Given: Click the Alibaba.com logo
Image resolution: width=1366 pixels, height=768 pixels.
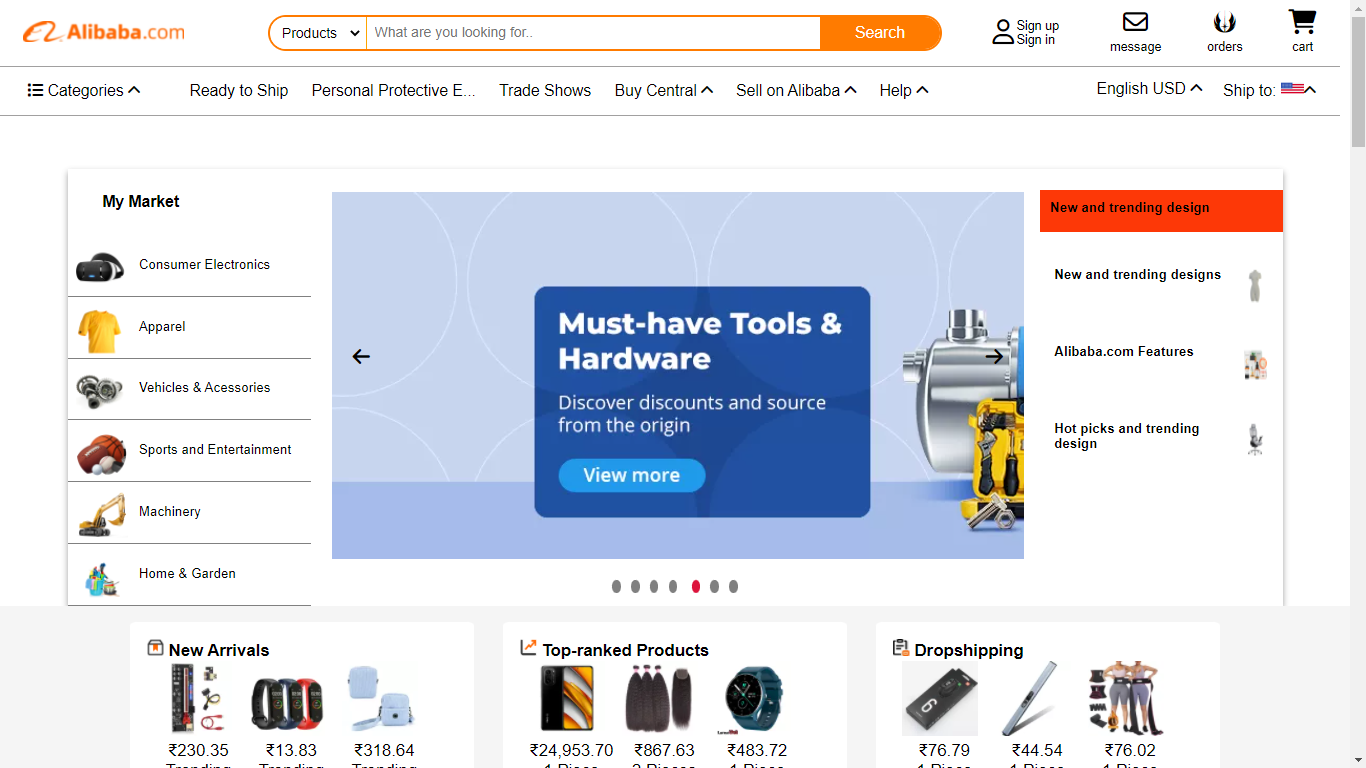Looking at the screenshot, I should (104, 32).
